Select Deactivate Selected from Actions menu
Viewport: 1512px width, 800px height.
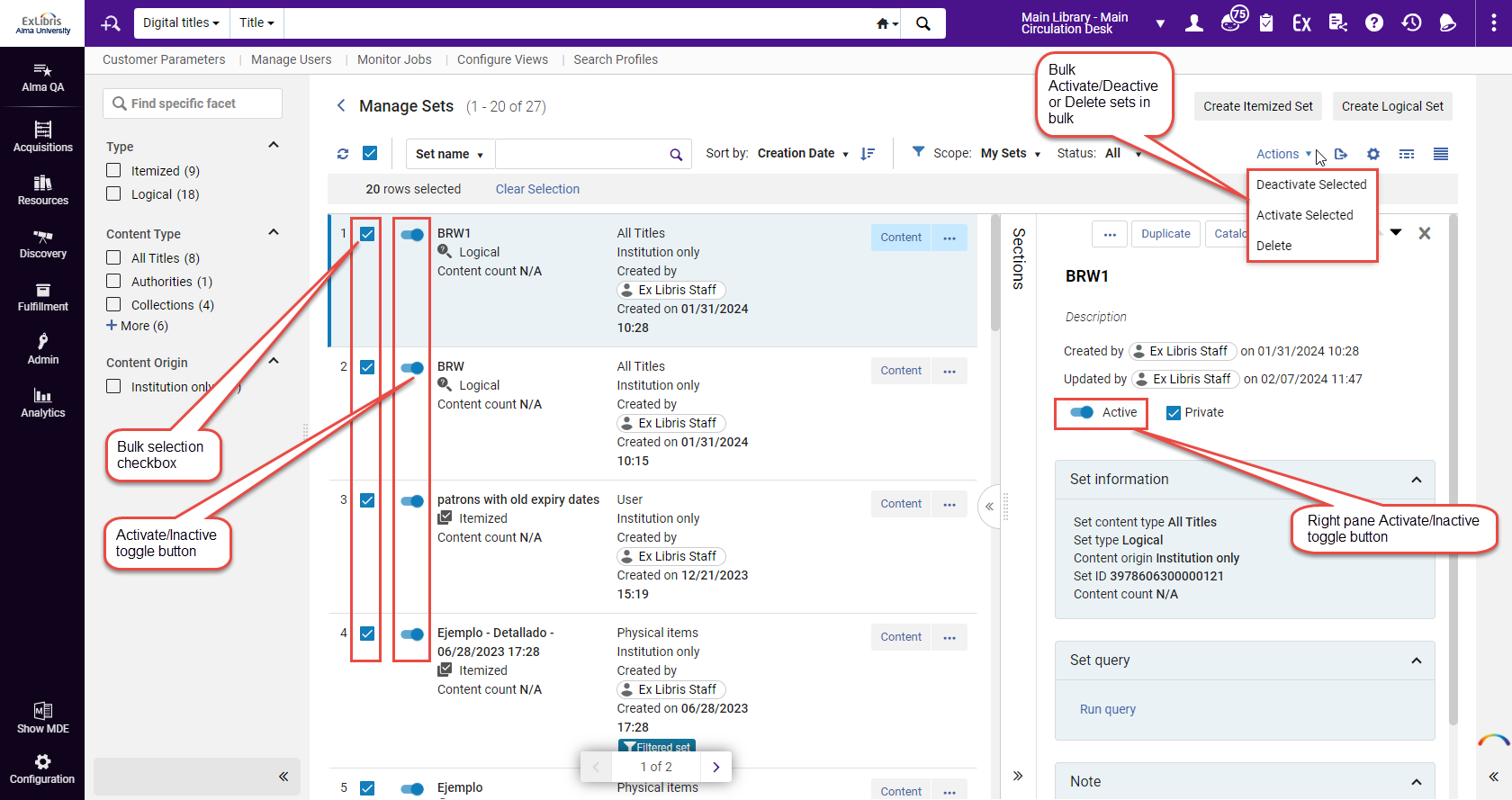coord(1311,184)
